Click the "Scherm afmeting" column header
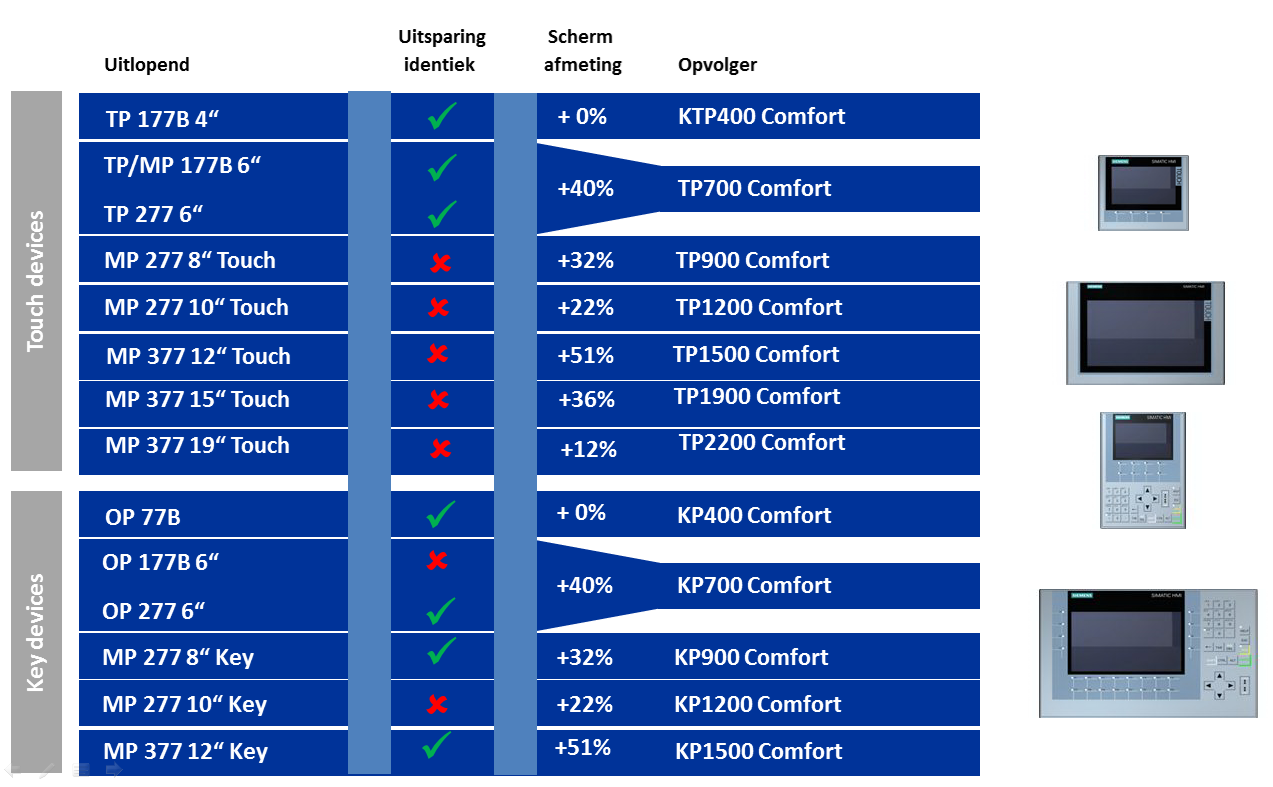Viewport: 1273px width, 787px height. pyautogui.click(x=582, y=51)
